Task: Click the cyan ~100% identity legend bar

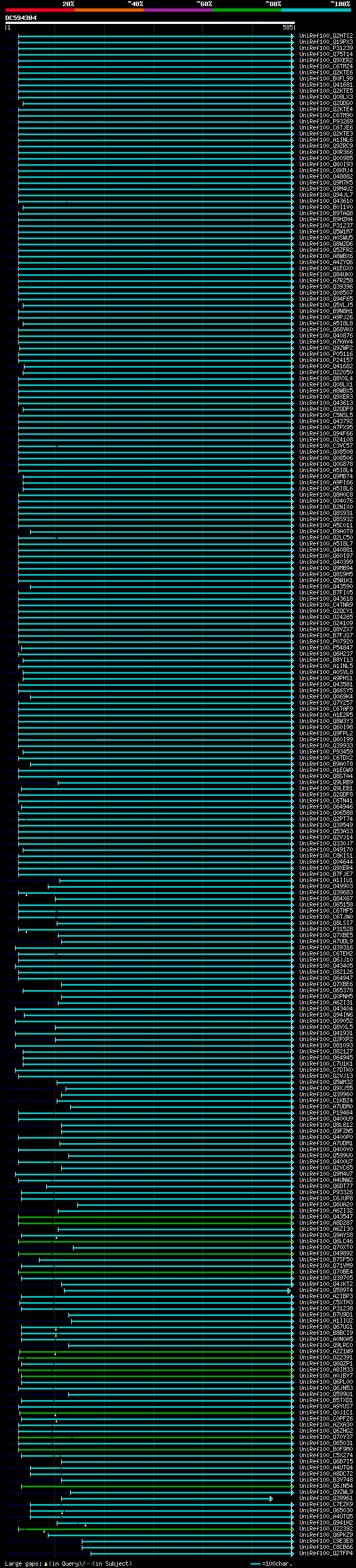Action: (316, 10)
